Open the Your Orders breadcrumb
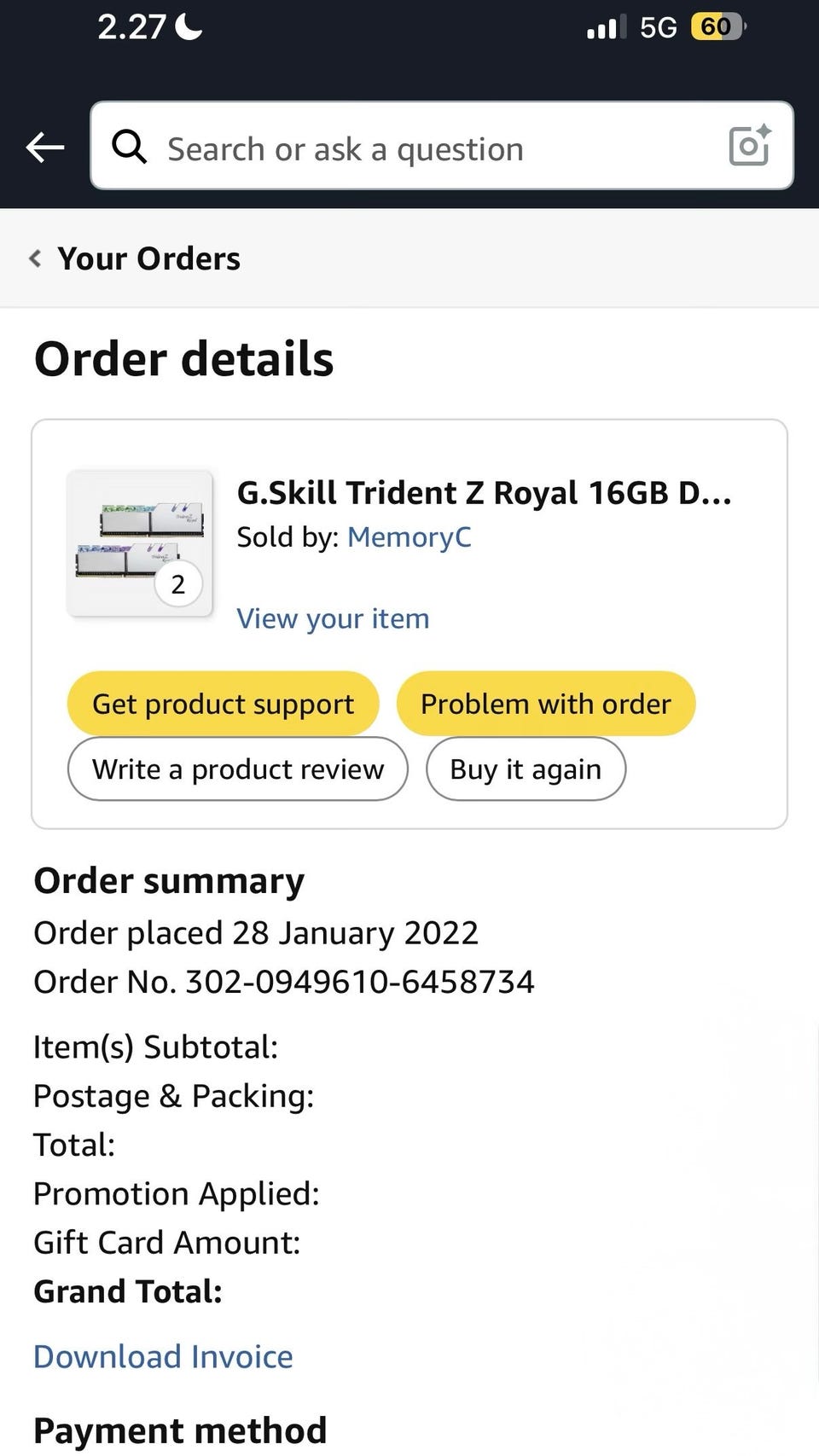The height and width of the screenshot is (1456, 819). (148, 258)
